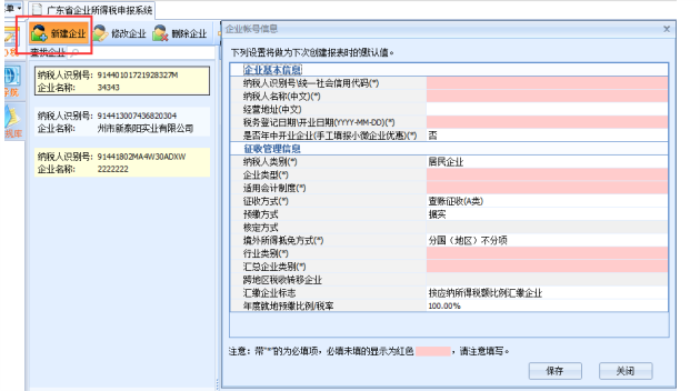Click the search magnifier icon beside 查找企业
700x391 pixels.
[75, 53]
